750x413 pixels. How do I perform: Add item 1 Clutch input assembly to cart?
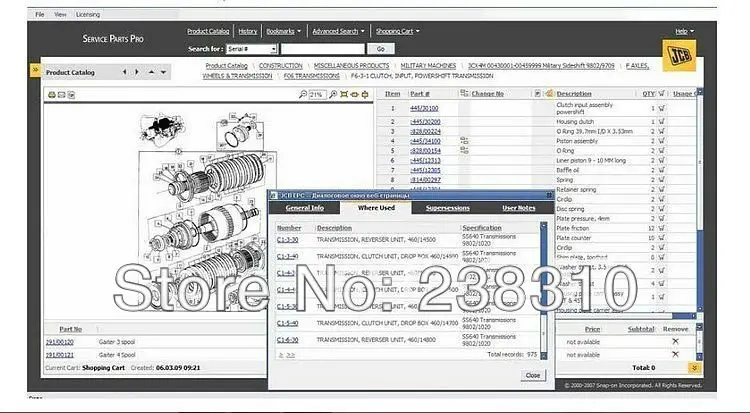click(662, 108)
